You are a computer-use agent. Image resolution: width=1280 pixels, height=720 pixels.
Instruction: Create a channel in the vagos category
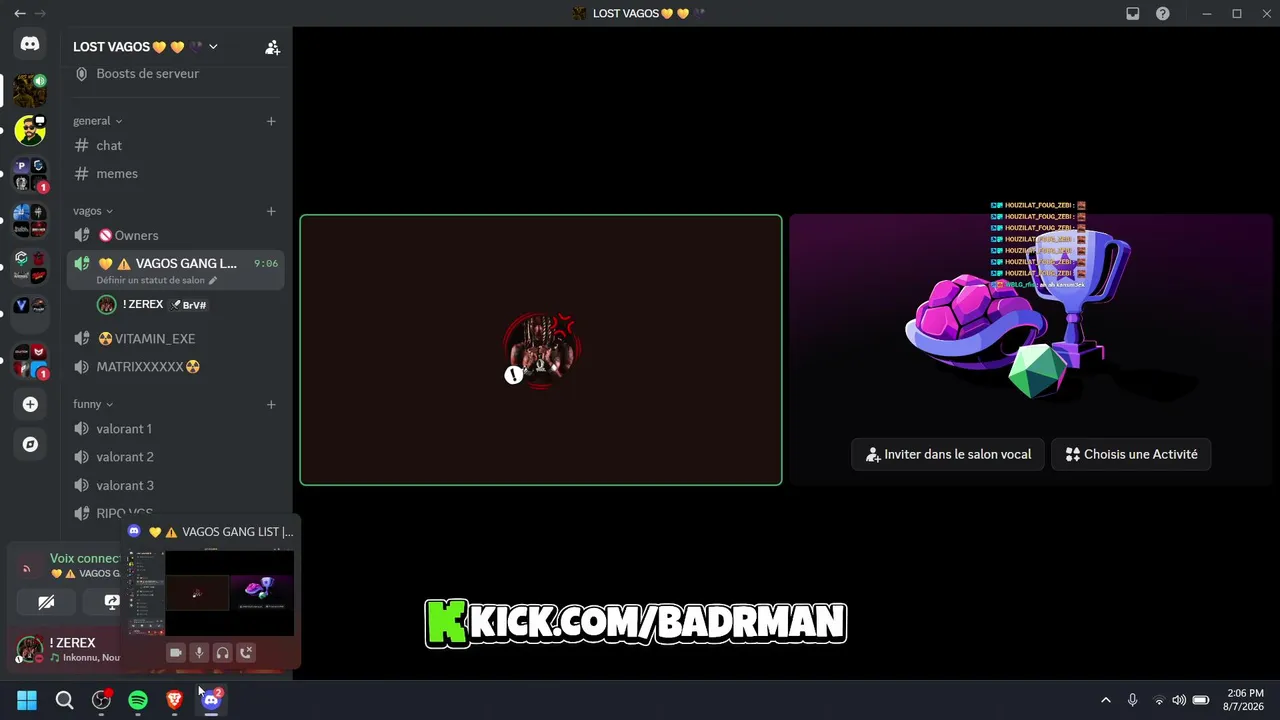[271, 211]
